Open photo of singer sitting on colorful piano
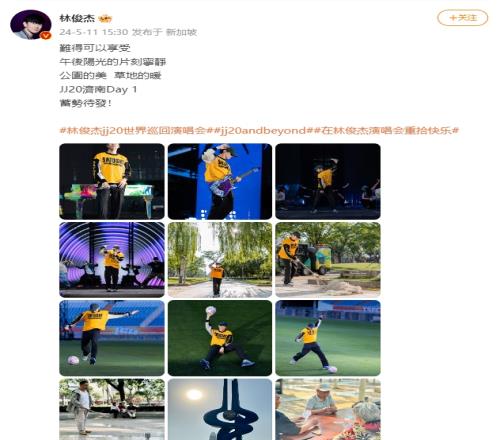The height and width of the screenshot is (440, 500). click(112, 181)
